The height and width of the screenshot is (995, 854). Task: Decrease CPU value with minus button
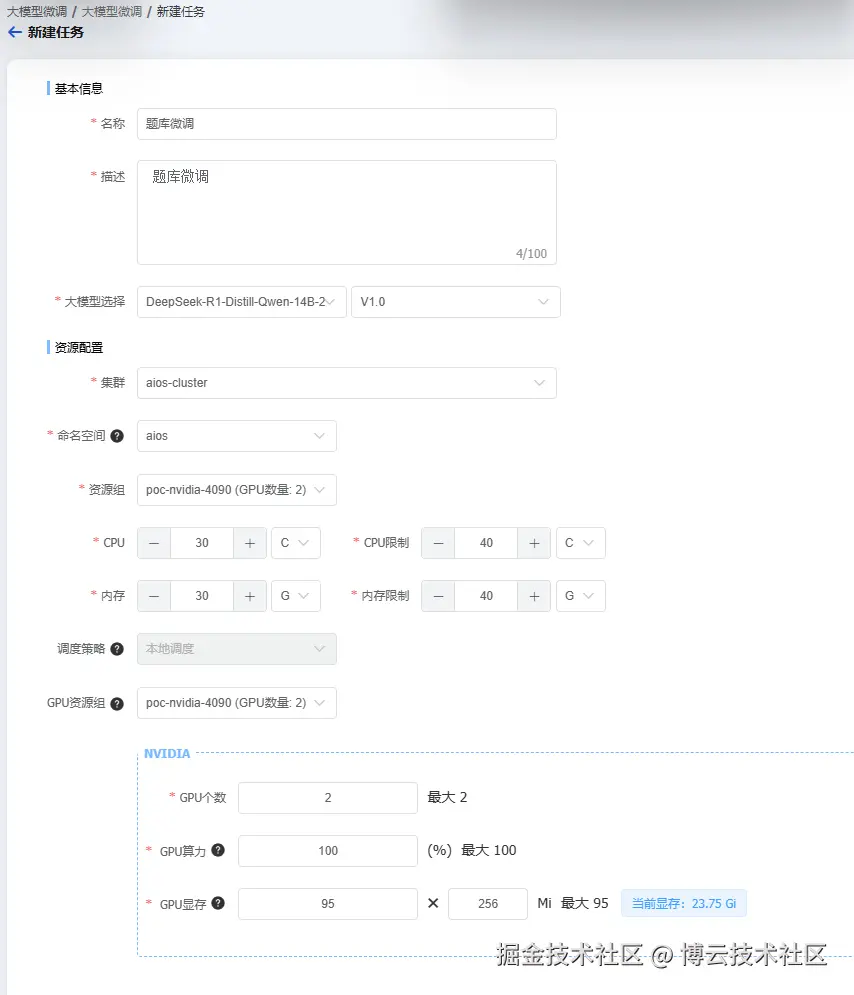click(x=154, y=543)
